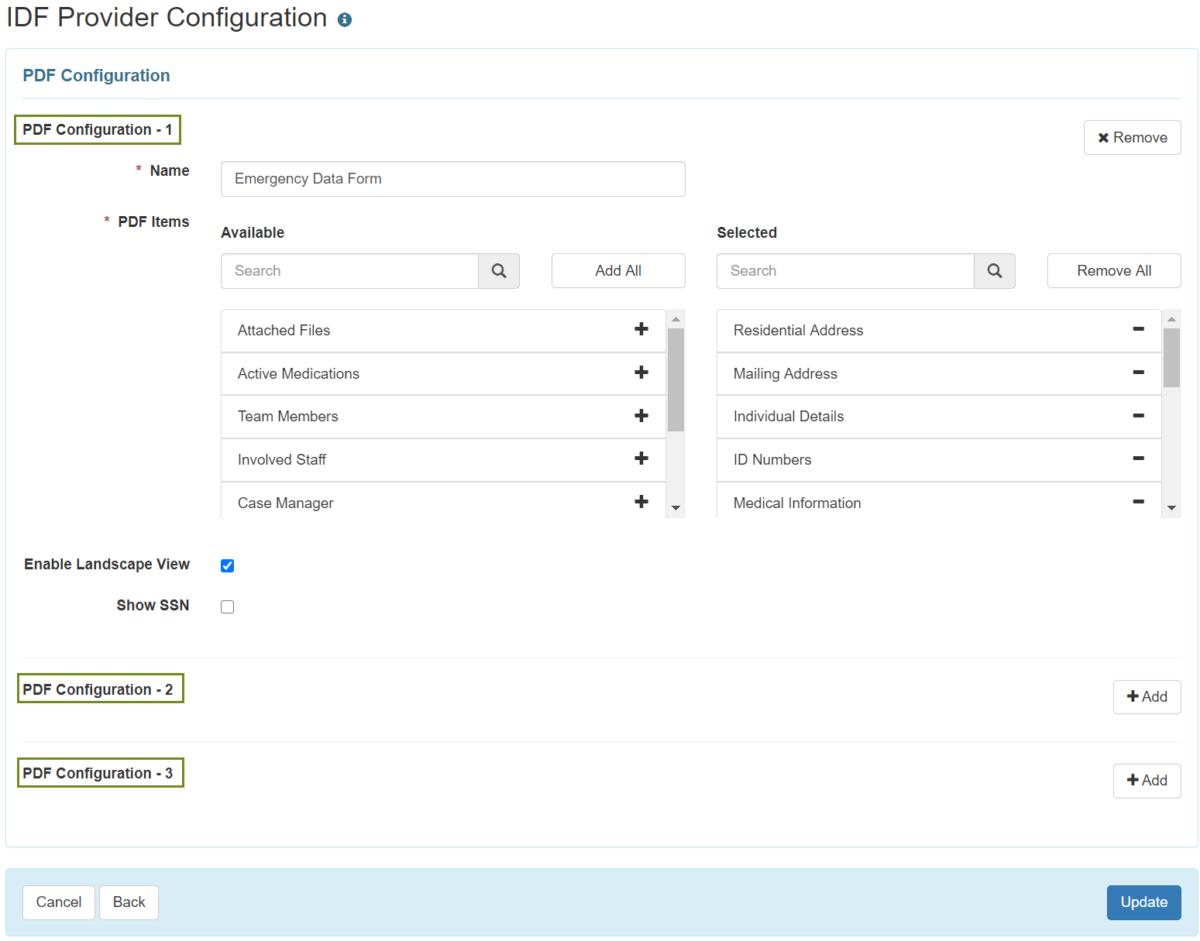Click the minus icon beside ID Numbers
The image size is (1200, 941).
1138,459
